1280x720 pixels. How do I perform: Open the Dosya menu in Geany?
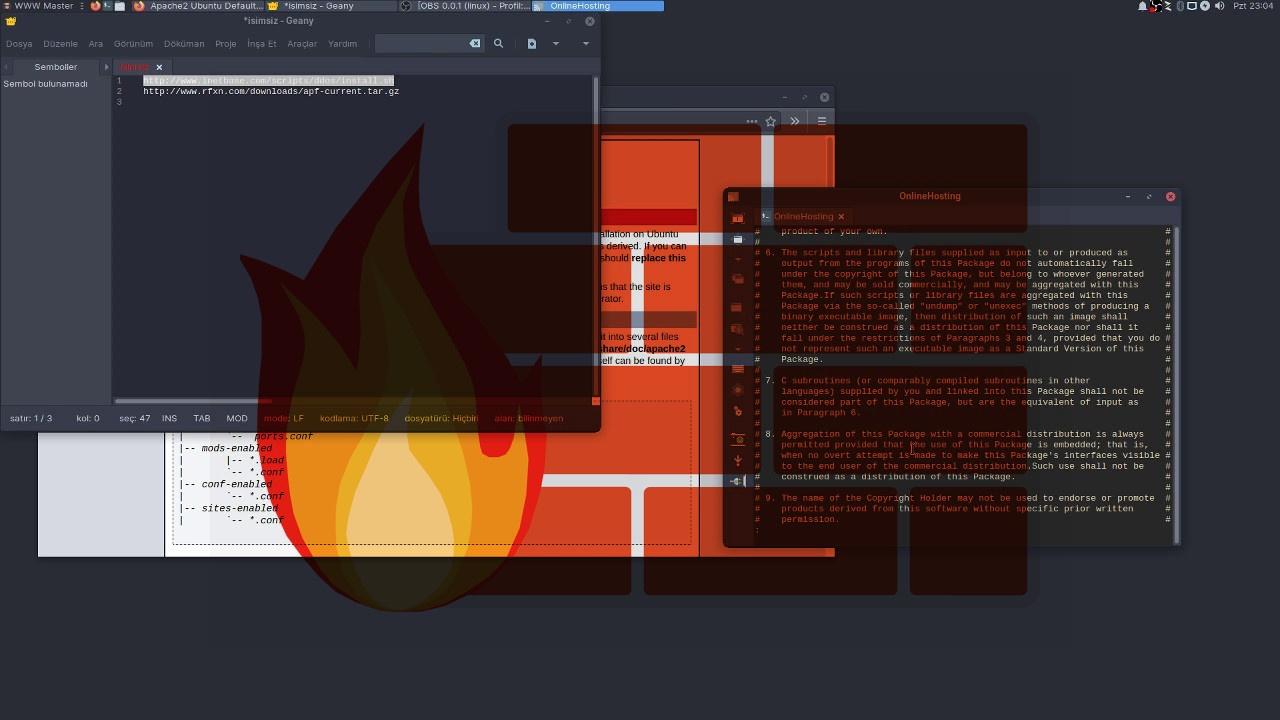19,44
